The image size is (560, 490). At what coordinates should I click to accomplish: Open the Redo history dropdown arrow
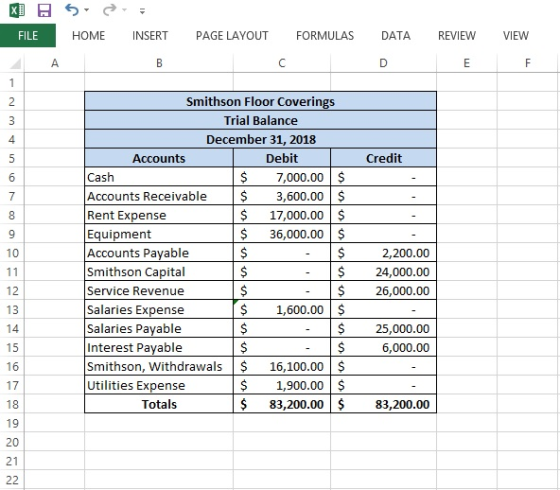(124, 10)
